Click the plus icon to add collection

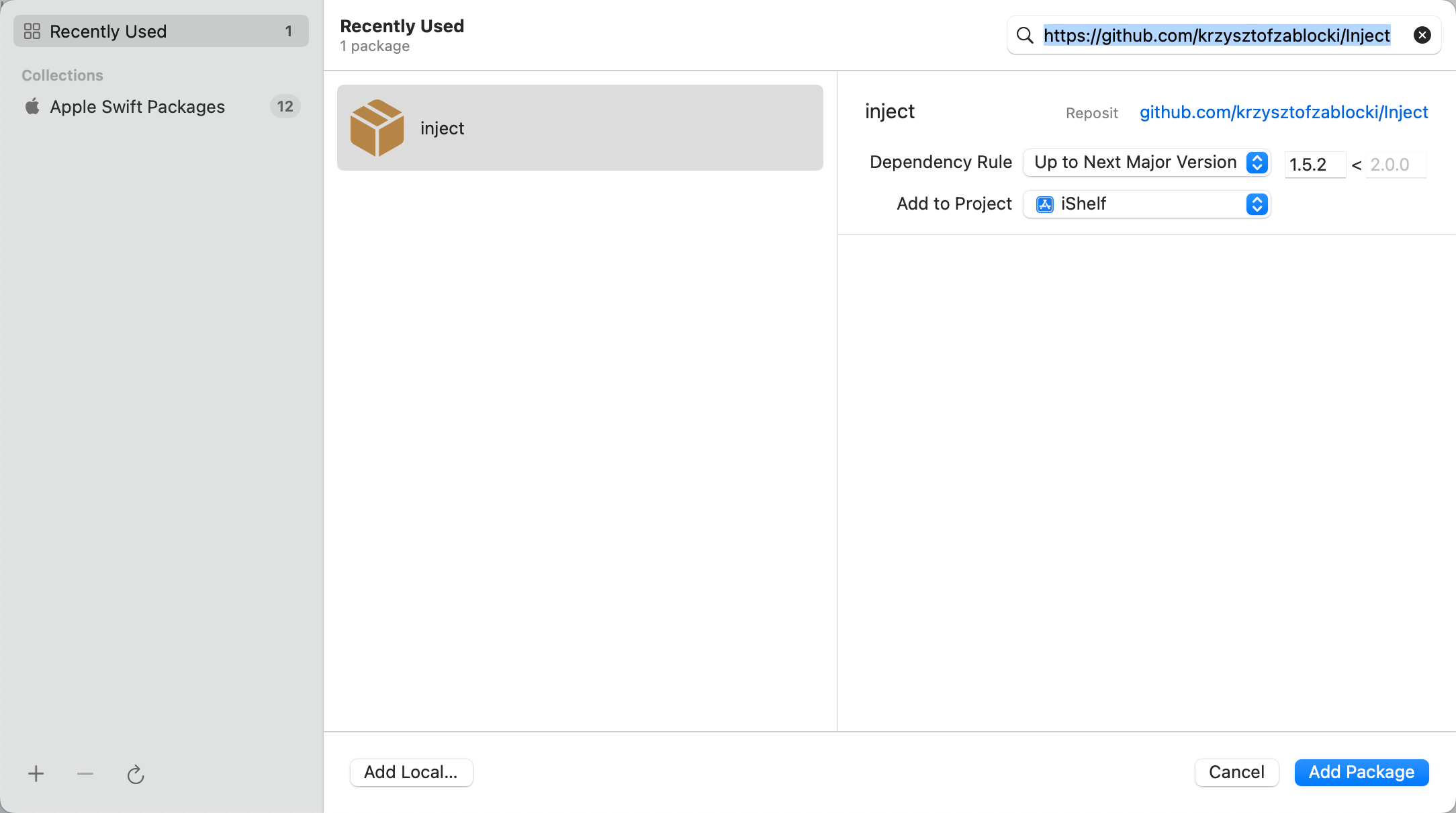(36, 774)
